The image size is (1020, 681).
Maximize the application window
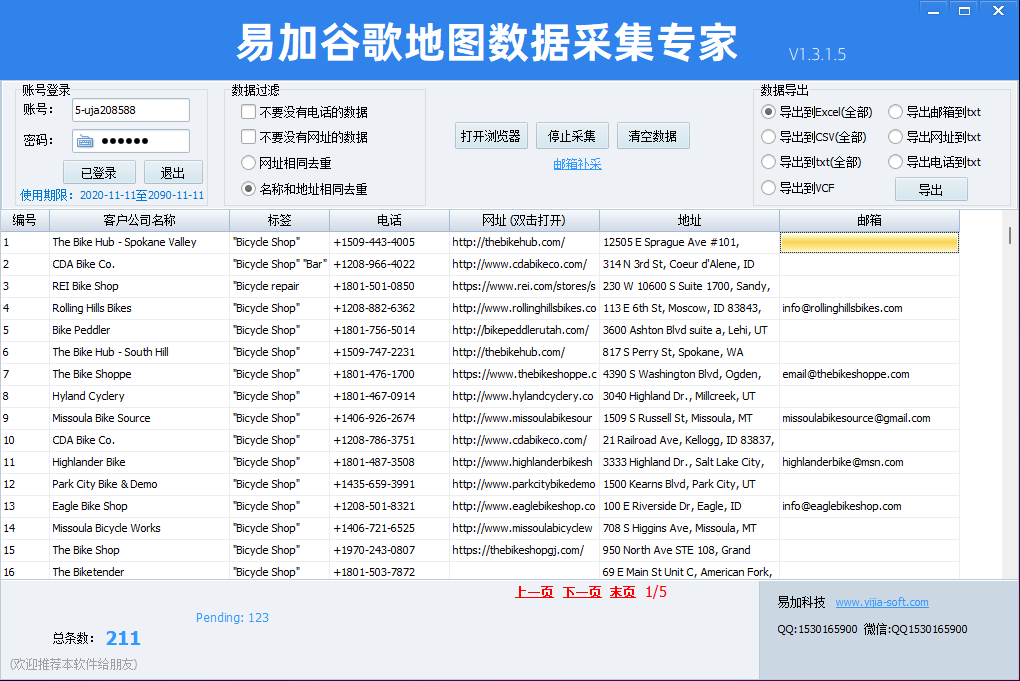965,10
